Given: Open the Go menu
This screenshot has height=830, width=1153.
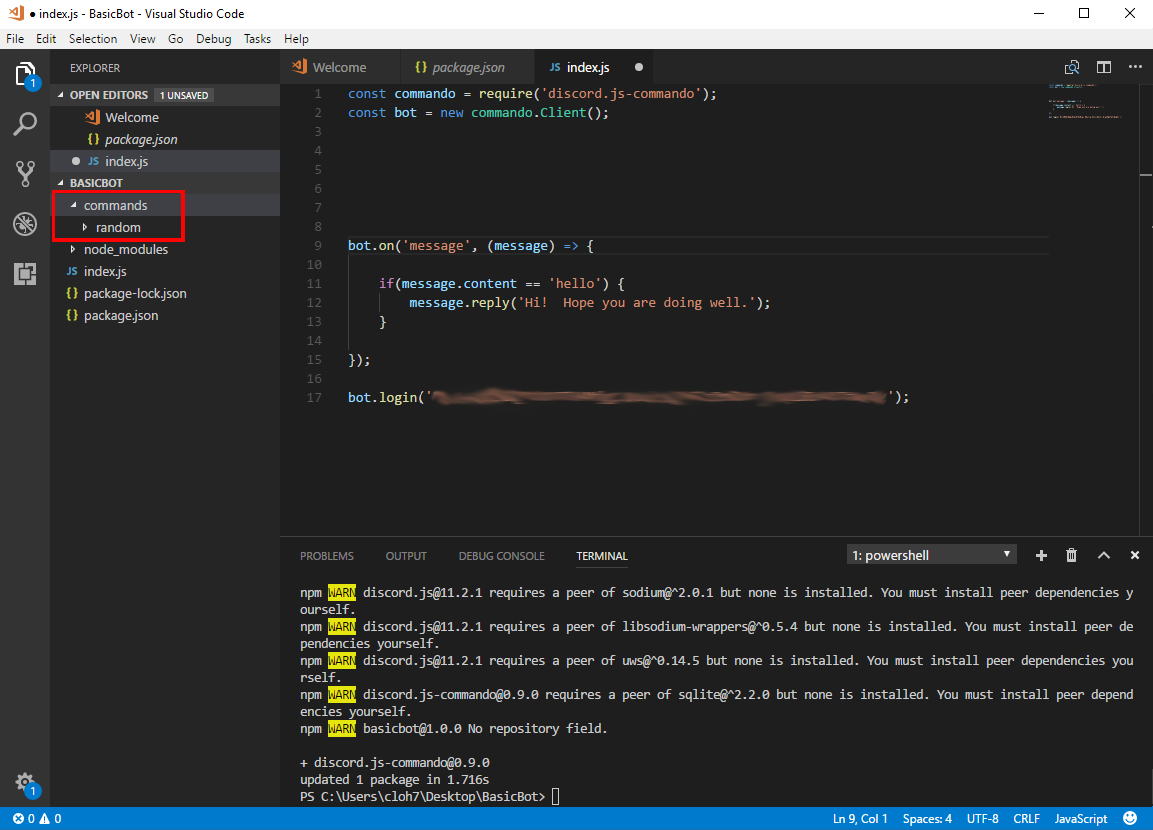Looking at the screenshot, I should tap(175, 39).
